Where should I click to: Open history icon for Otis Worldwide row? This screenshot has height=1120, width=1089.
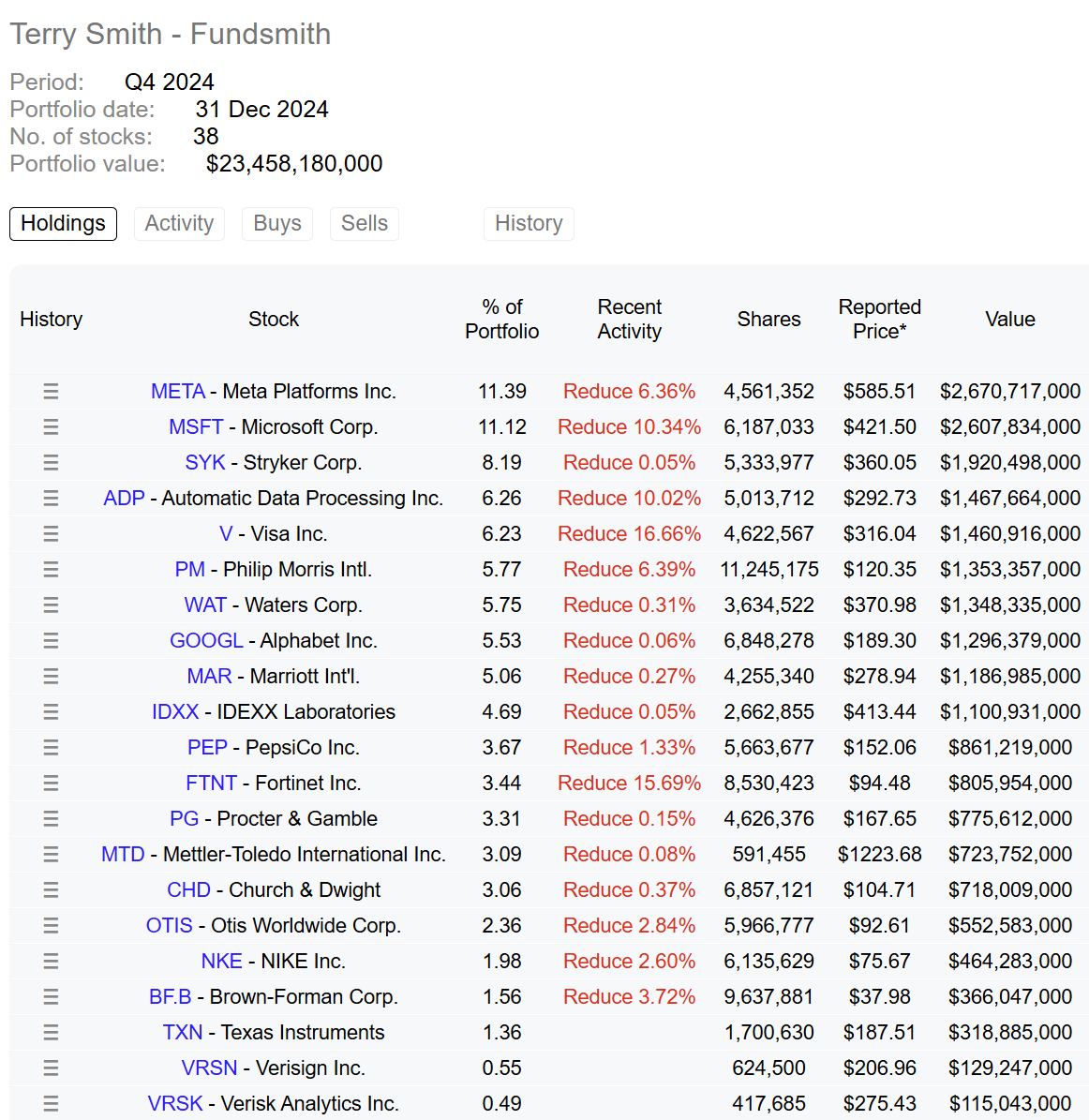click(51, 926)
